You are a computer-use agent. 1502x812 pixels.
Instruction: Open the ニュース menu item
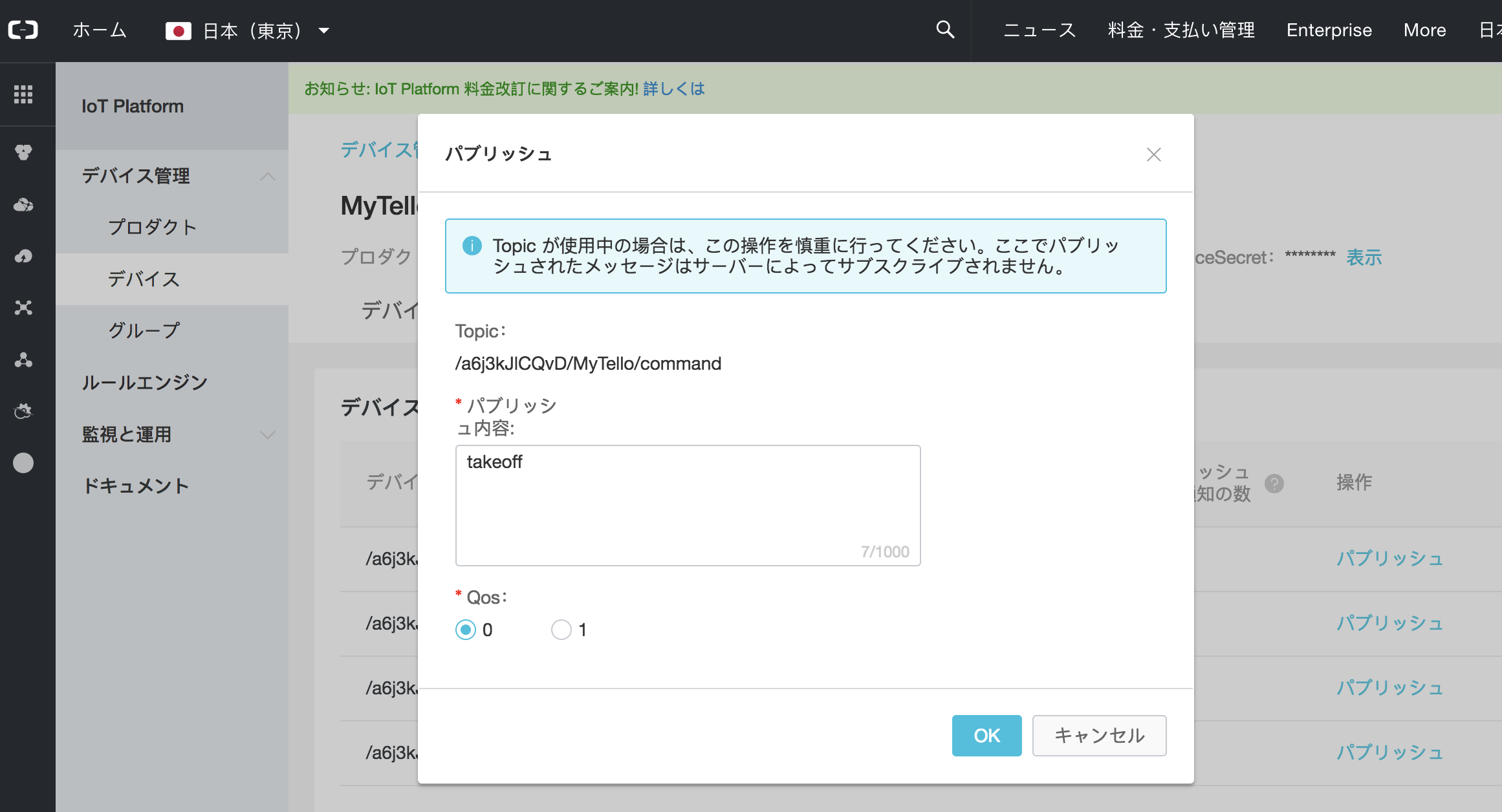[x=1039, y=30]
